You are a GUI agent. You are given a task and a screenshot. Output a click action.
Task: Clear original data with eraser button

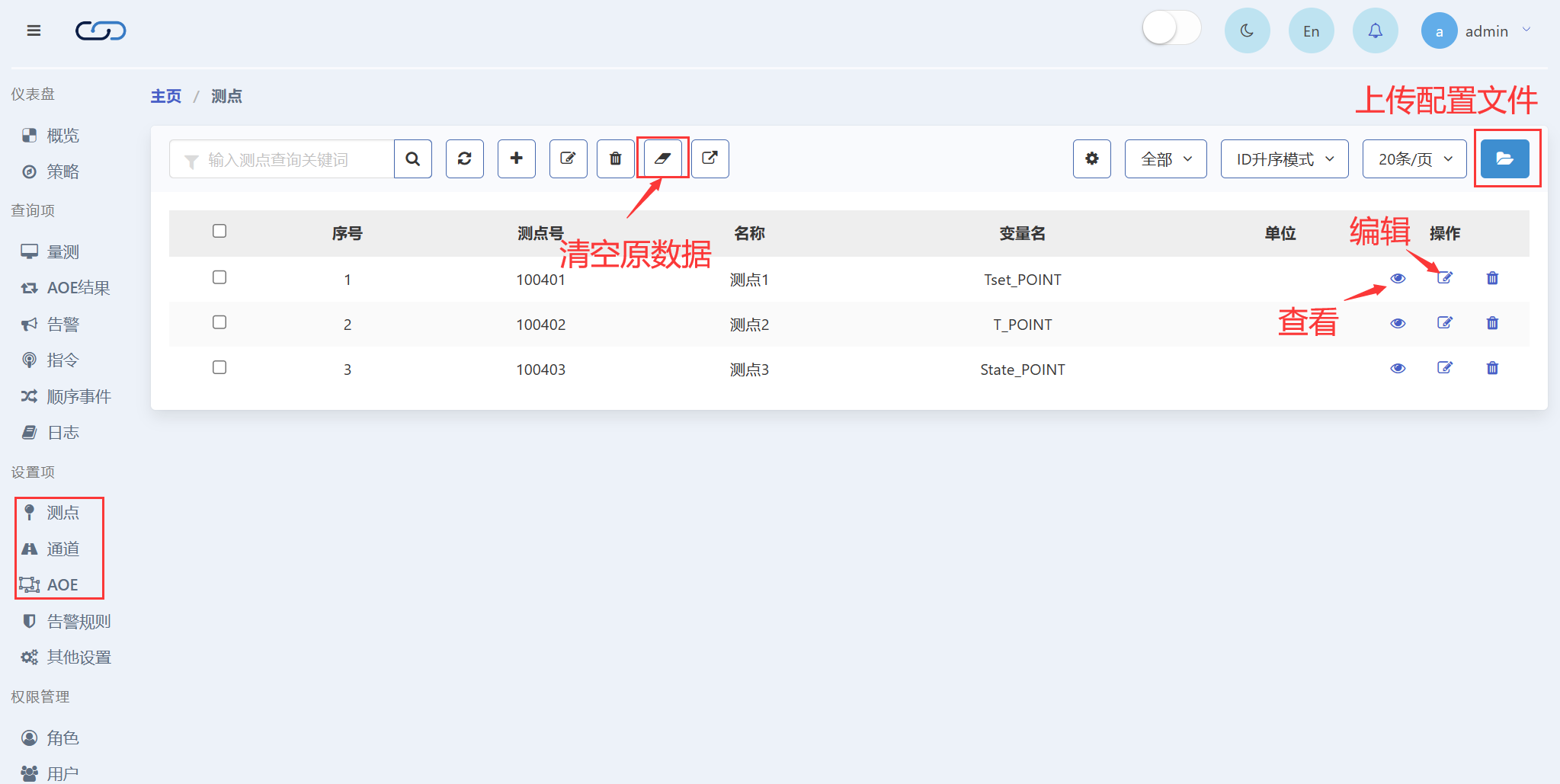663,158
